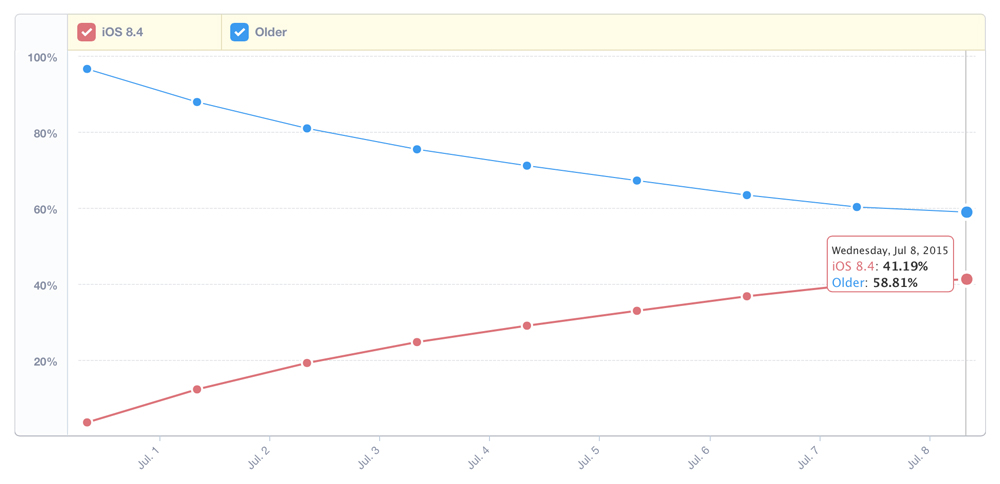The width and height of the screenshot is (1000, 484).
Task: Click iOS 8.4 data point on the 20% gridline
Action: 307,363
